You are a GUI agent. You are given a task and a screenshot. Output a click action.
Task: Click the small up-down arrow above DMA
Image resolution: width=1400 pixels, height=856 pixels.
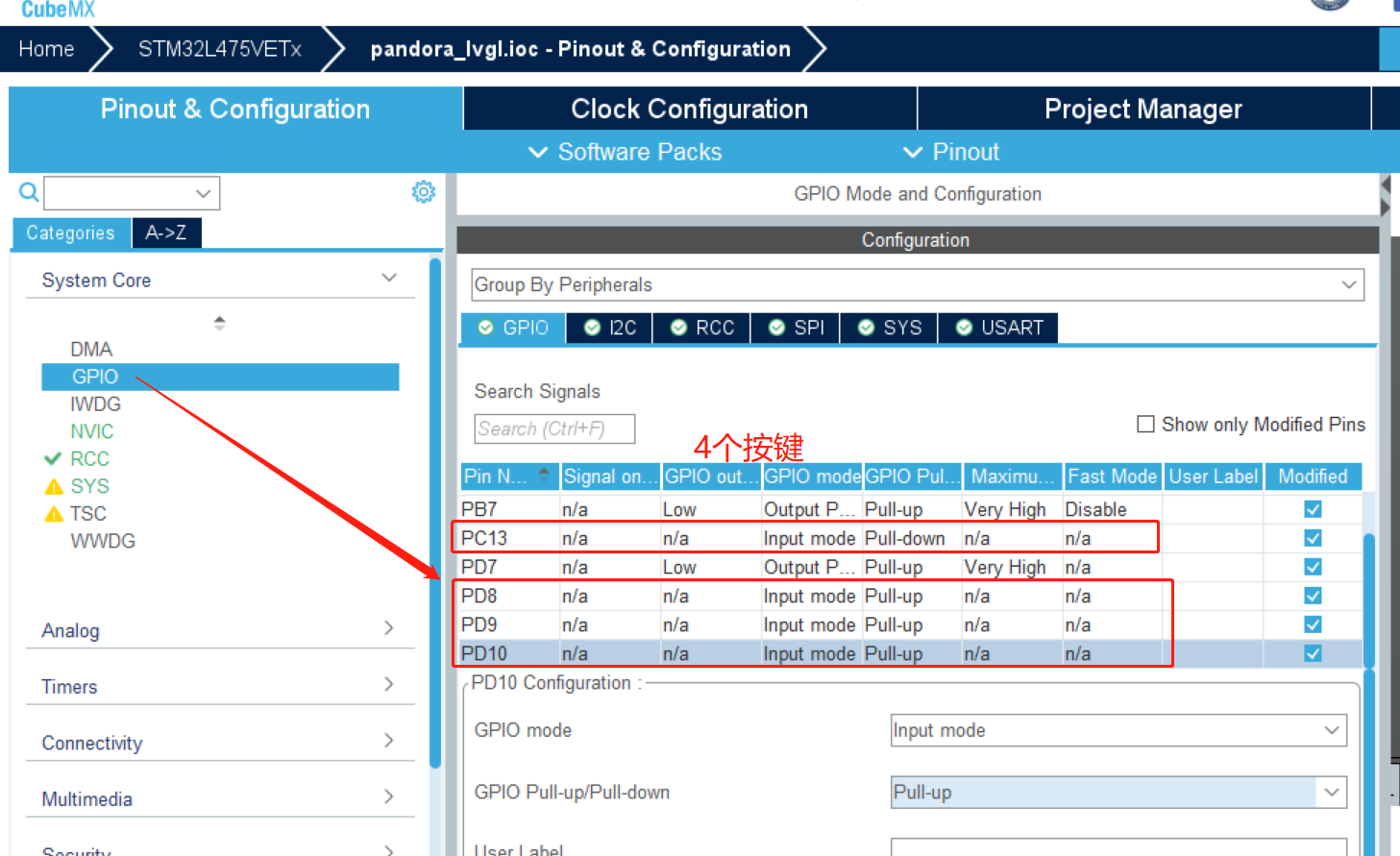coord(219,323)
